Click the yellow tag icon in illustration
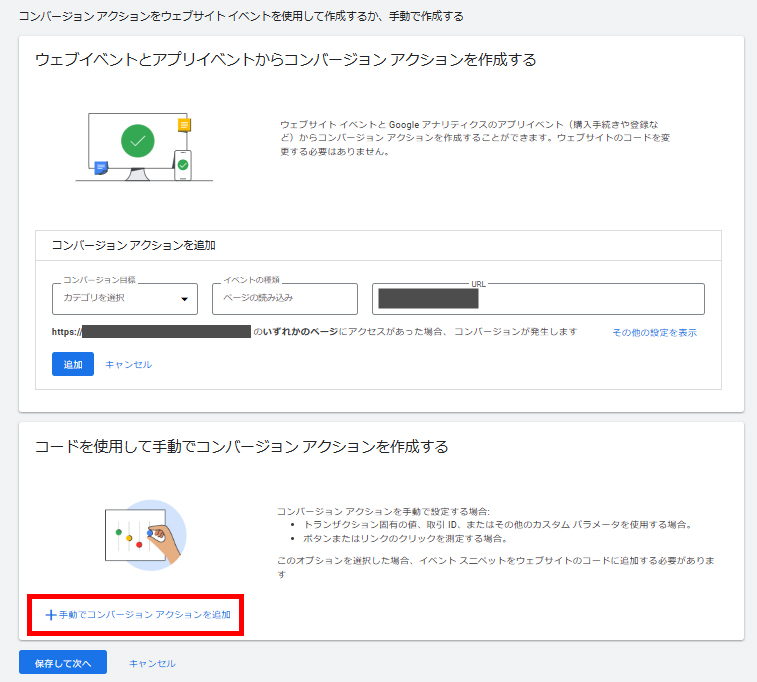 pyautogui.click(x=183, y=125)
